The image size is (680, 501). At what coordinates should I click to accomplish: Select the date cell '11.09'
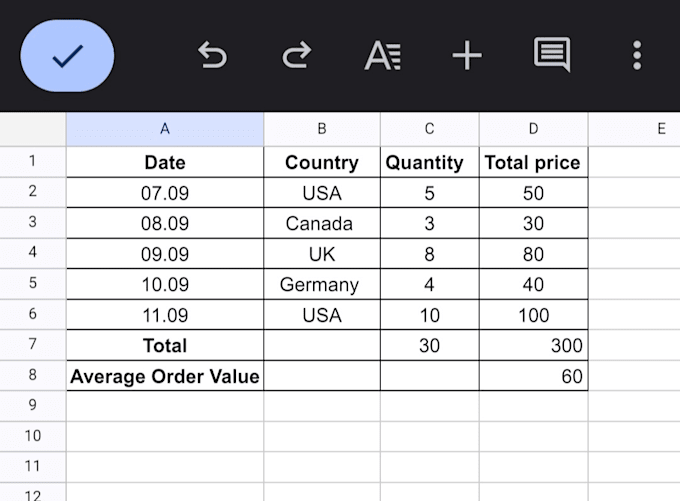tap(165, 315)
